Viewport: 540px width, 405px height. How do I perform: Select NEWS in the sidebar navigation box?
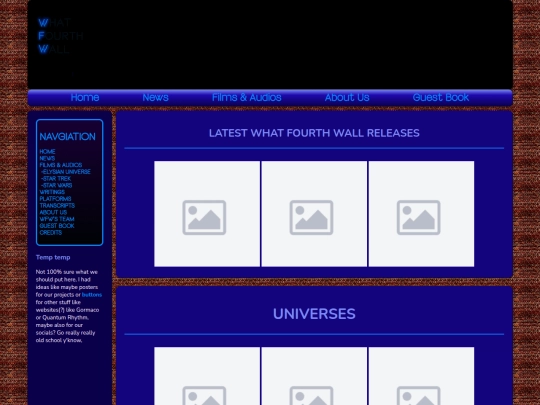coord(47,158)
